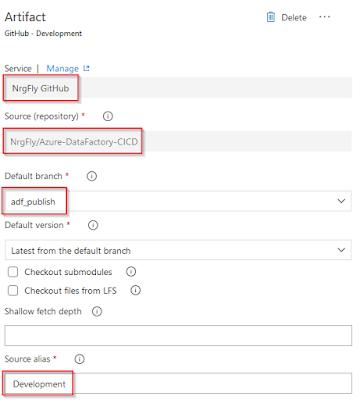Click the Delete artifact button
The width and height of the screenshot is (360, 400).
287,17
